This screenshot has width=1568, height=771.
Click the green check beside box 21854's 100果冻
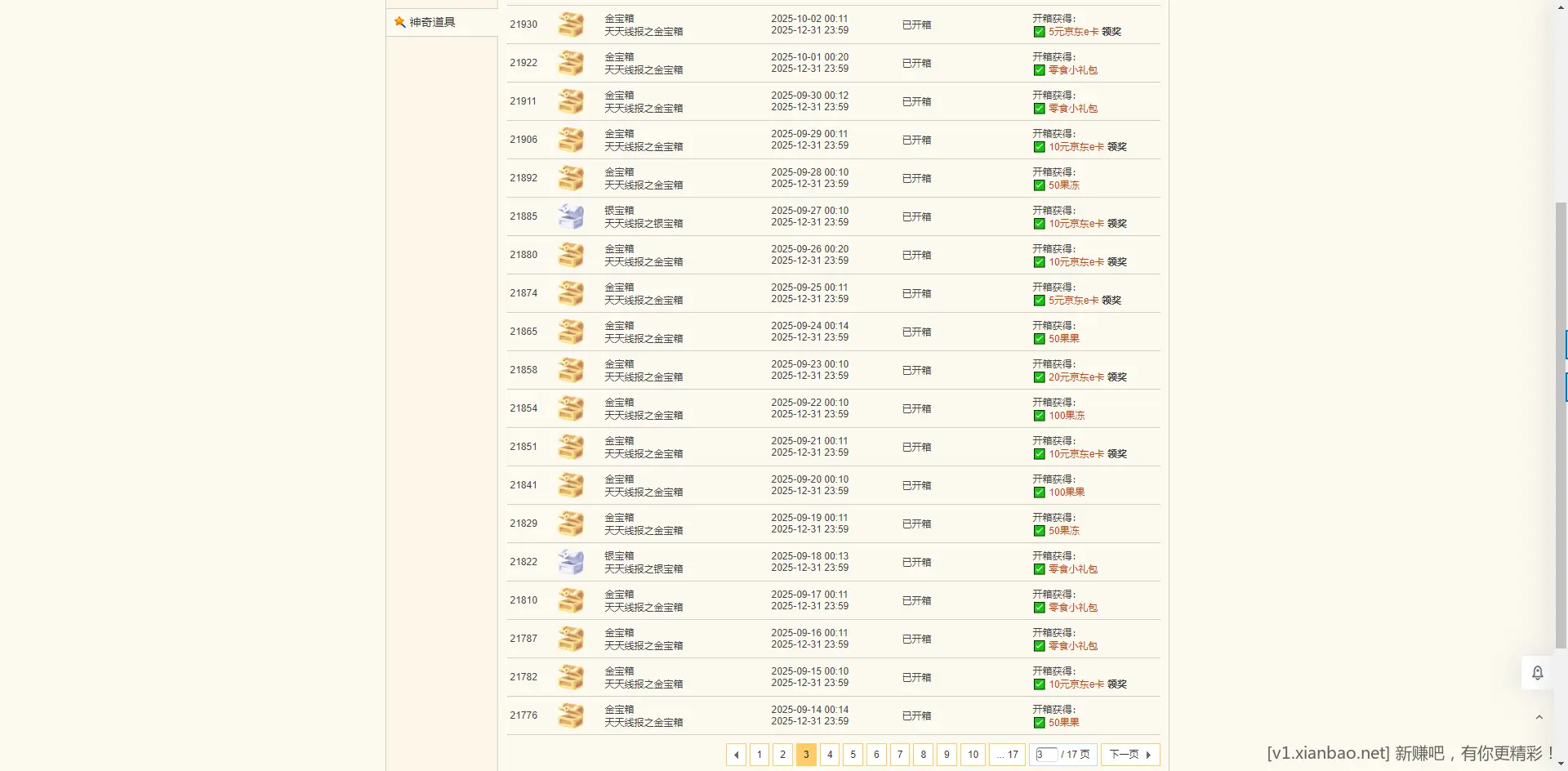click(x=1039, y=416)
